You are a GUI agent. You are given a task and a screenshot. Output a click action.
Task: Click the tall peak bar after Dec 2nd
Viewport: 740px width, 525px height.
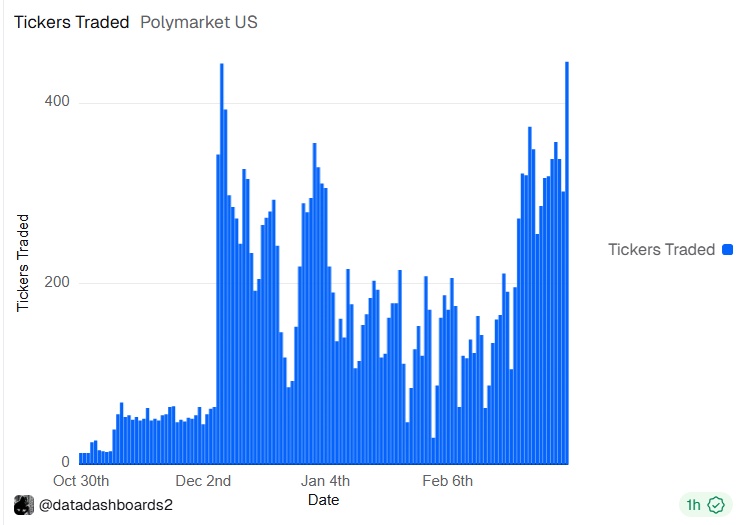[221, 260]
